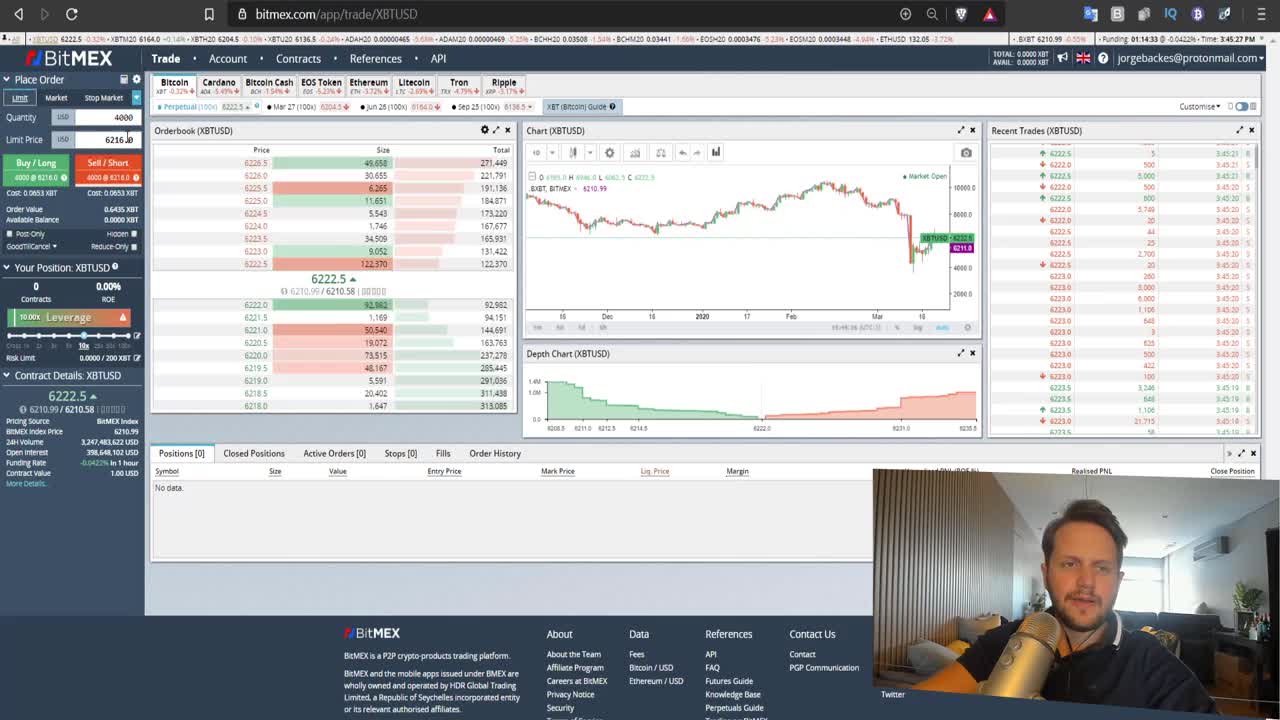Switch to the Order History tab
Viewport: 1280px width, 720px height.
coord(495,453)
